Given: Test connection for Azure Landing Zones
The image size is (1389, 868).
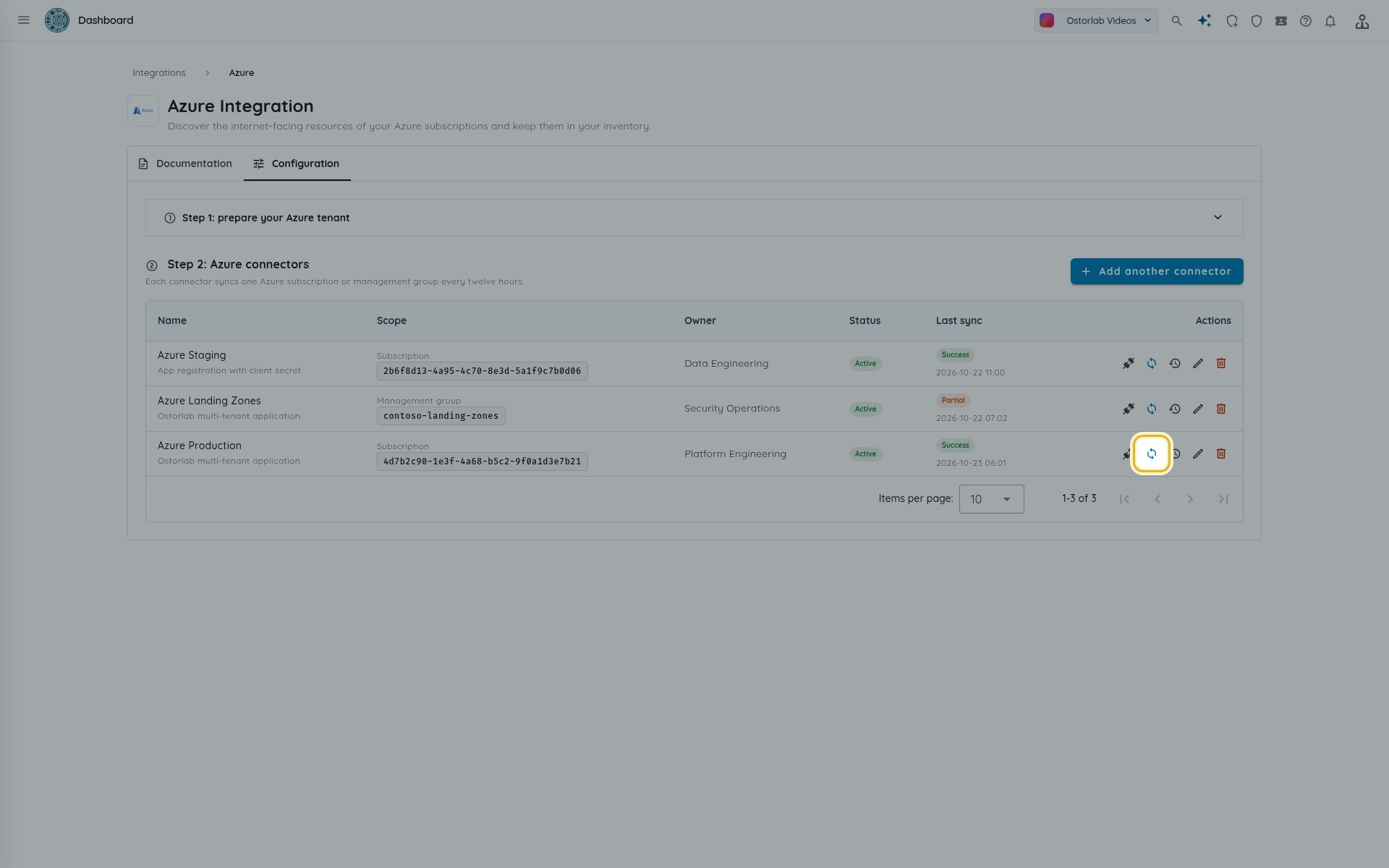Looking at the screenshot, I should [x=1129, y=409].
